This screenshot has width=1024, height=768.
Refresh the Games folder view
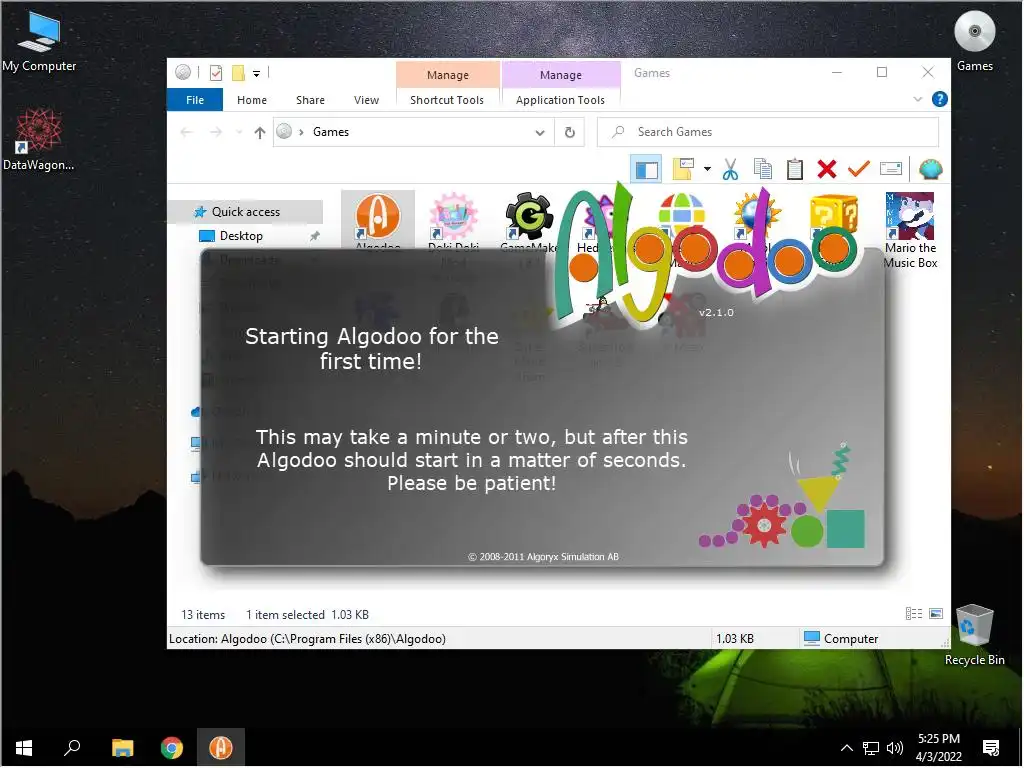tap(569, 133)
